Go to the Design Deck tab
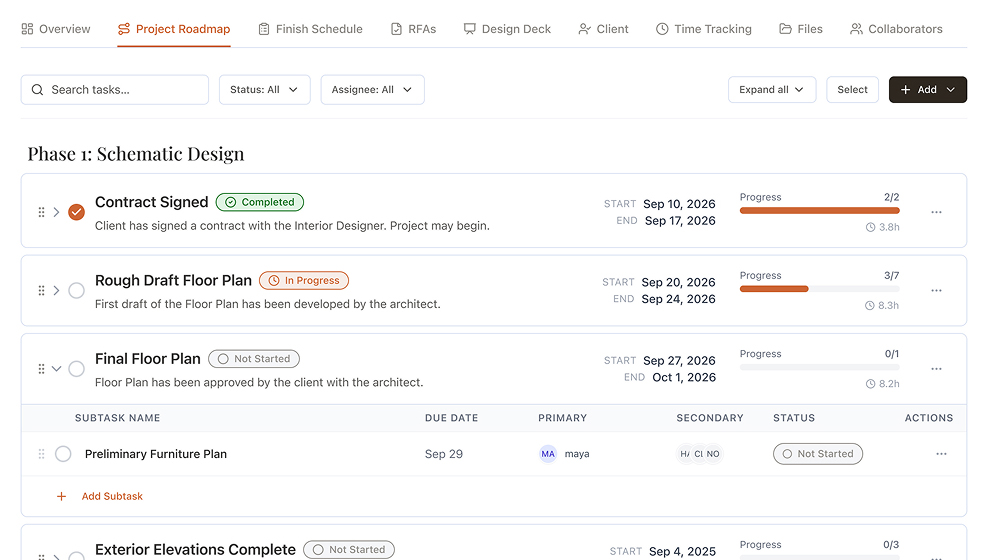The height and width of the screenshot is (560, 986). [507, 29]
